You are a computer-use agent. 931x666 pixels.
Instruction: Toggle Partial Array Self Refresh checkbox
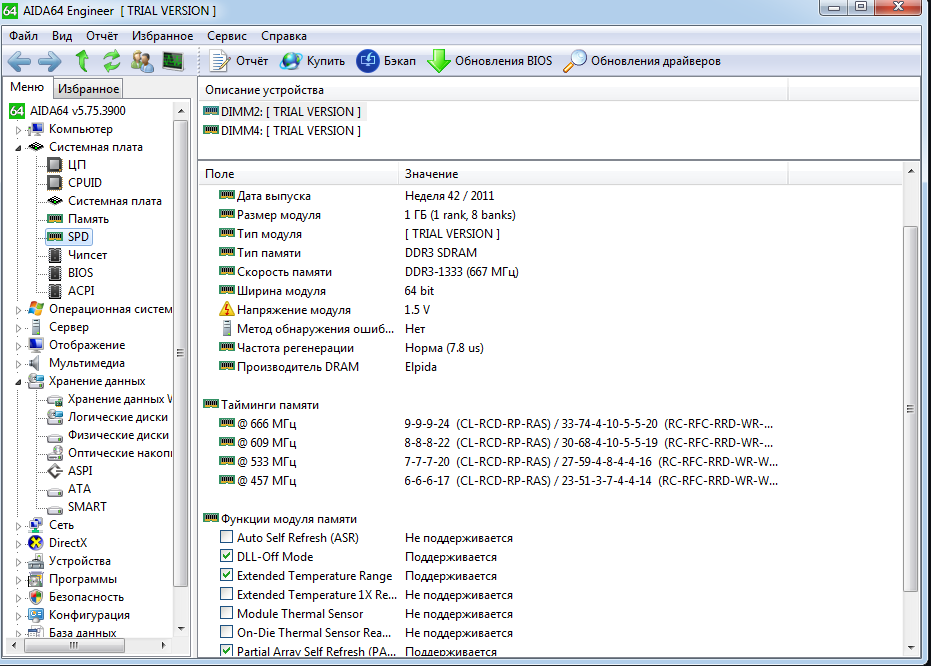[226, 651]
